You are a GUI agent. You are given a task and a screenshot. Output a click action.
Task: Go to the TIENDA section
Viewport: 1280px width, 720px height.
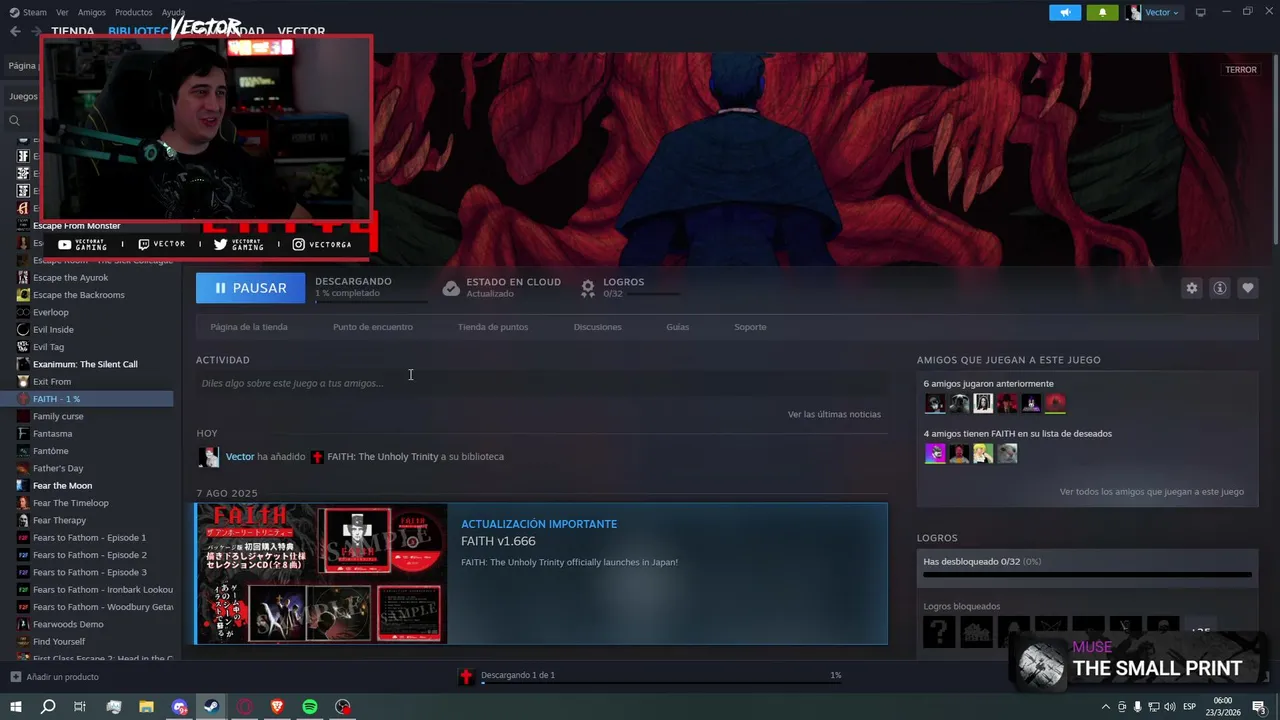point(73,31)
